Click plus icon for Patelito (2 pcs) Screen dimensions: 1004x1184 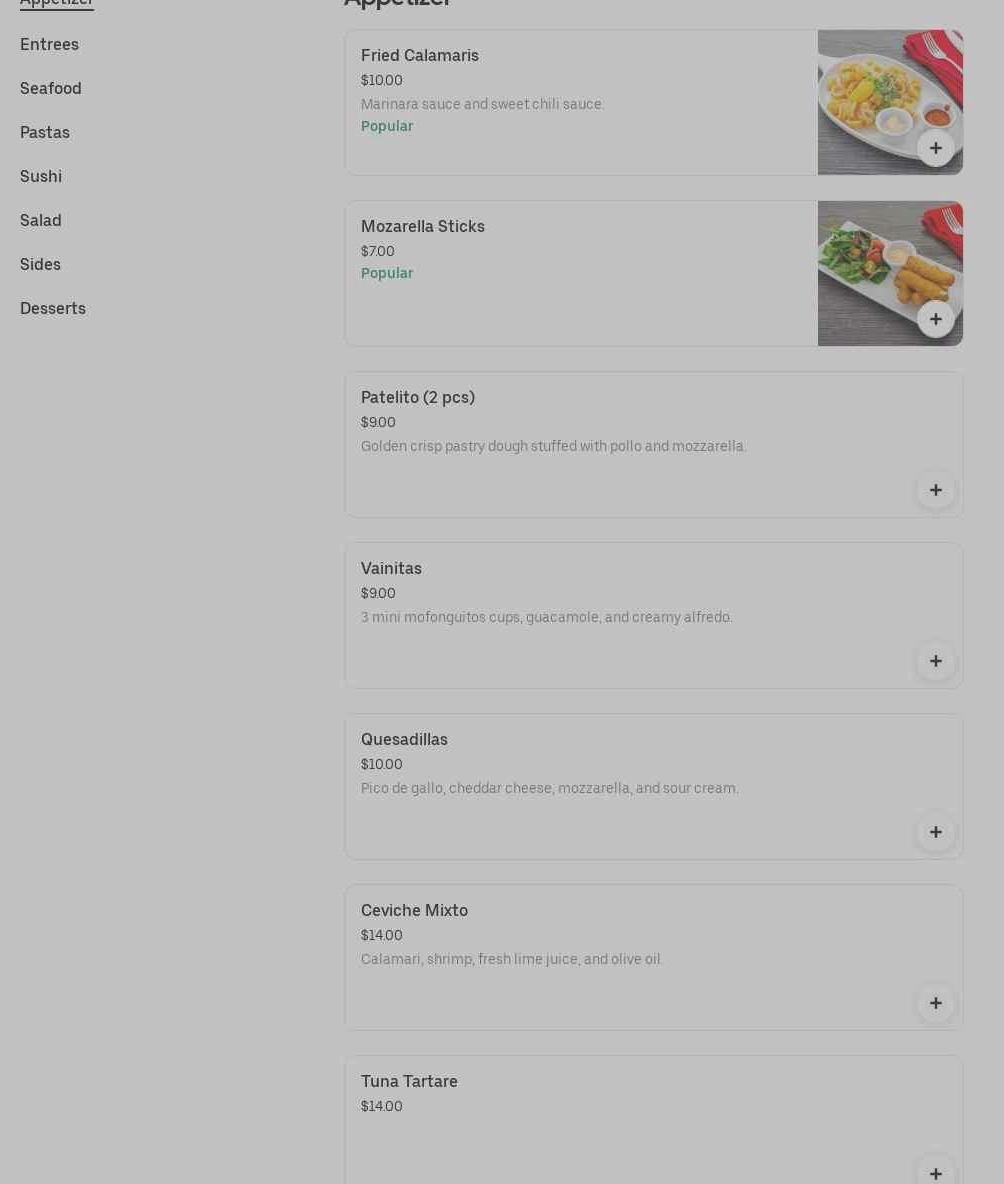tap(935, 490)
